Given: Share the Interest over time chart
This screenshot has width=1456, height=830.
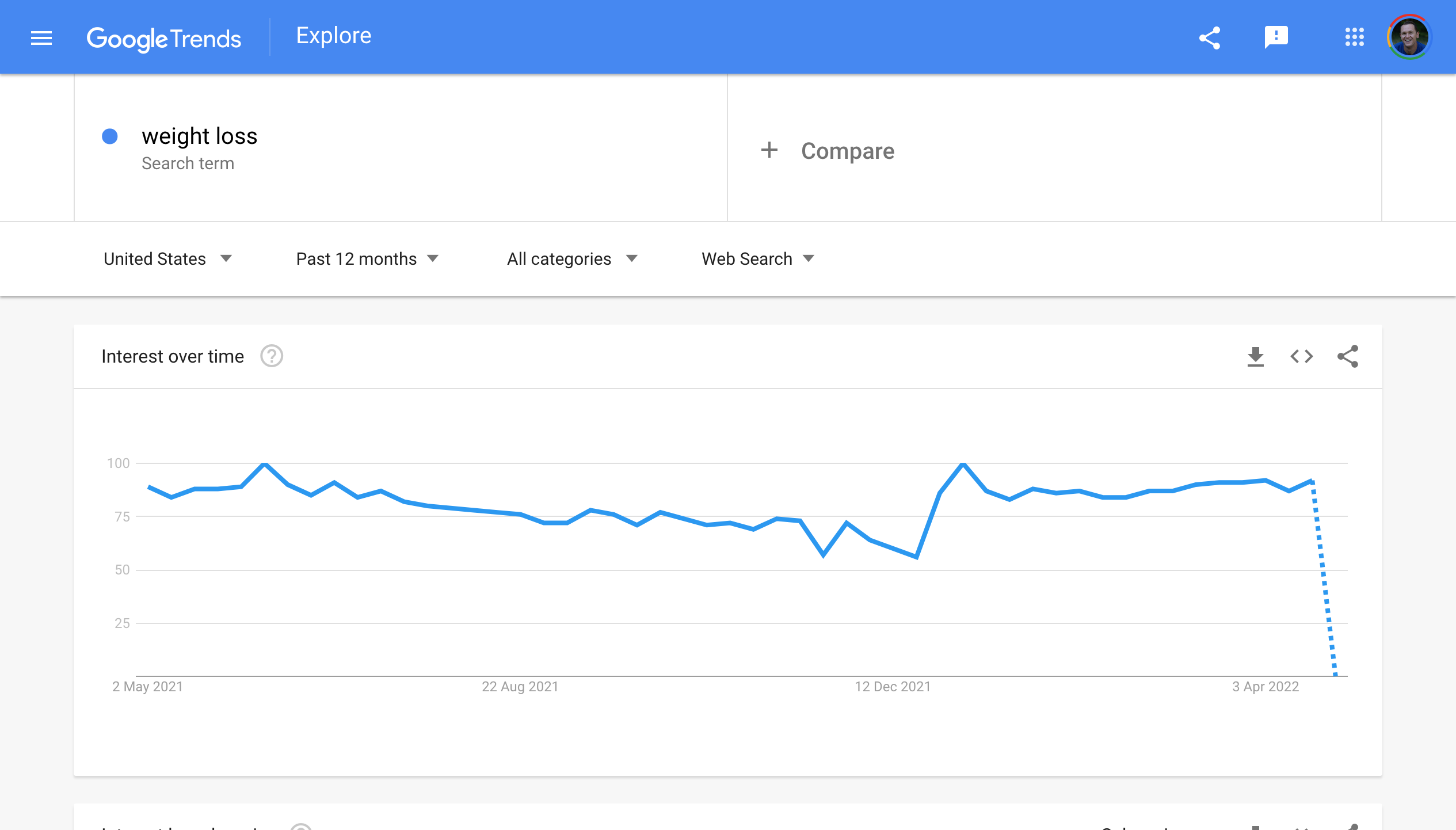Looking at the screenshot, I should pyautogui.click(x=1347, y=356).
